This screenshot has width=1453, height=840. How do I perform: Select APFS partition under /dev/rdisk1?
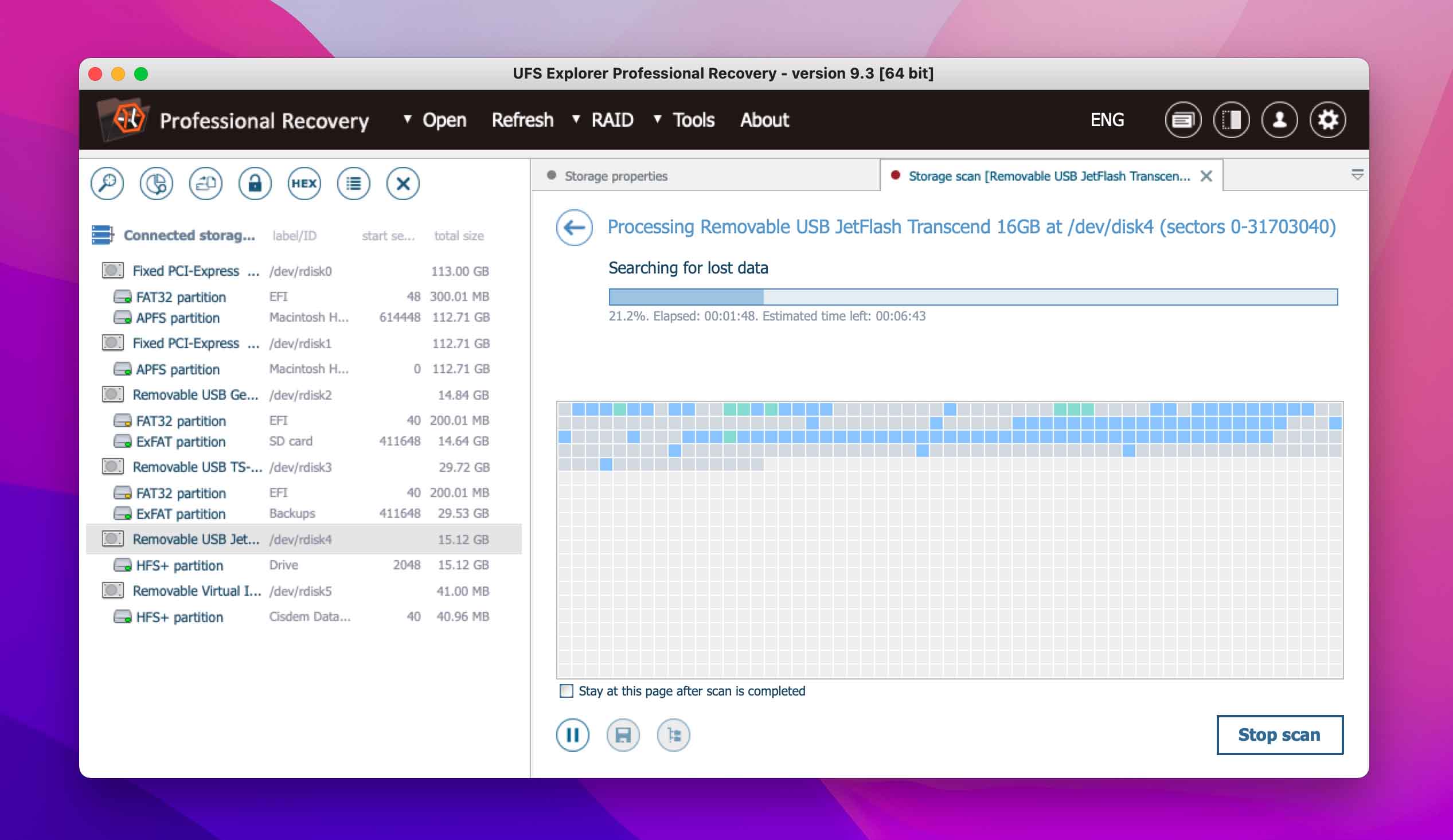[303, 369]
